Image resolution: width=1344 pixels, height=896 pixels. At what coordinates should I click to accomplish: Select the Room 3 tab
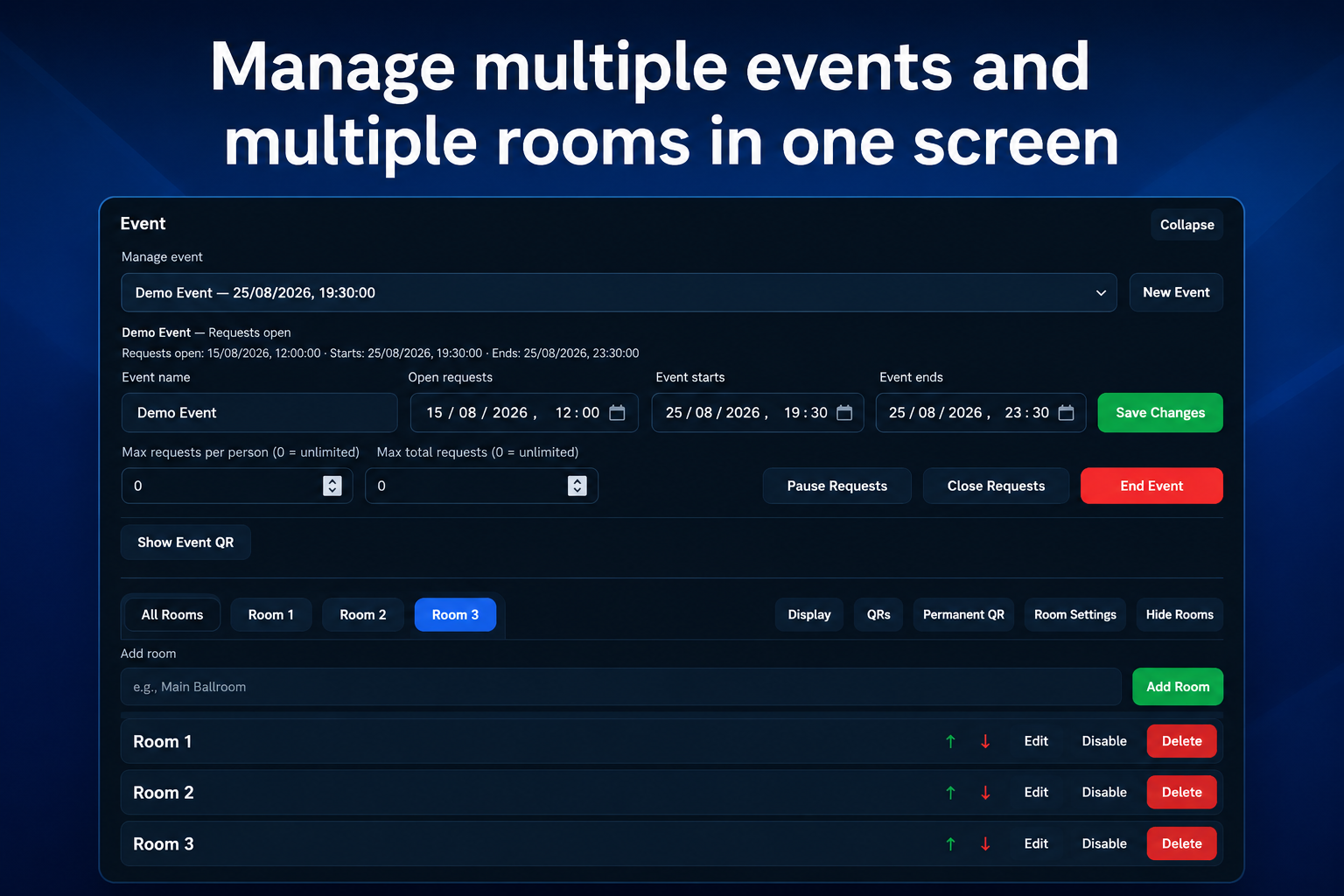coord(455,615)
